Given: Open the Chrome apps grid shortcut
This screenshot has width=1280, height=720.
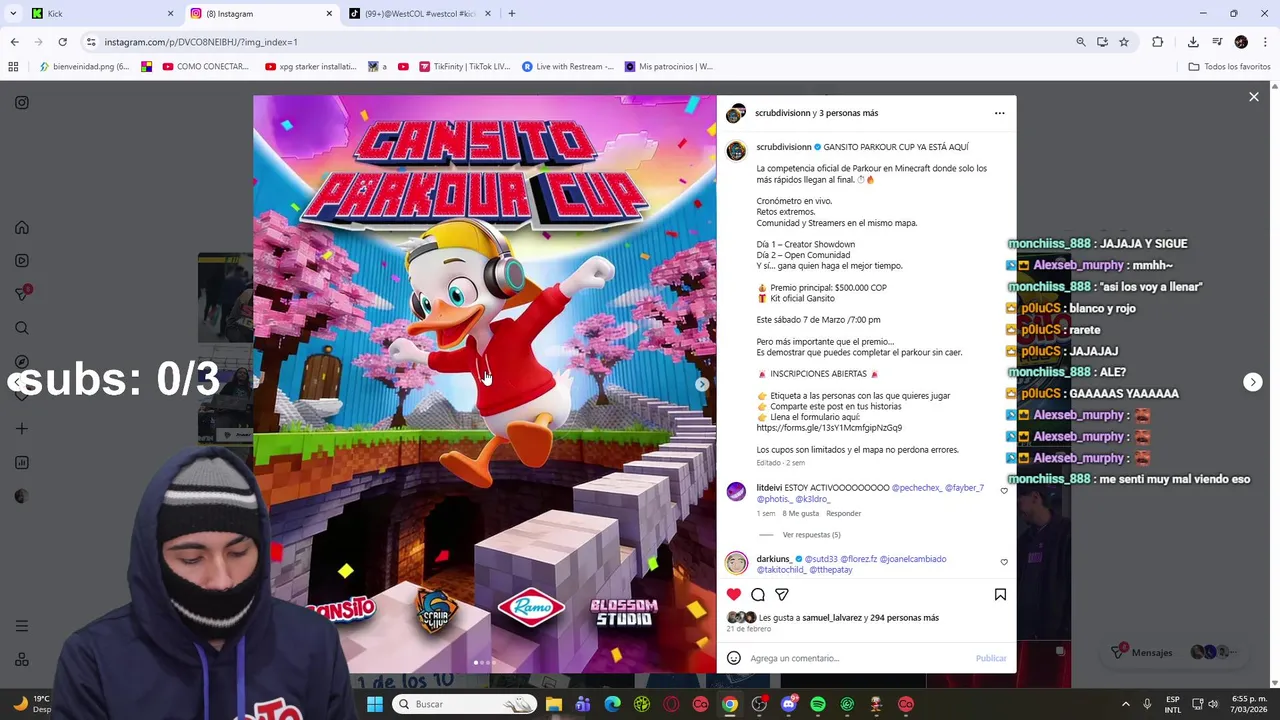Looking at the screenshot, I should coord(13,67).
